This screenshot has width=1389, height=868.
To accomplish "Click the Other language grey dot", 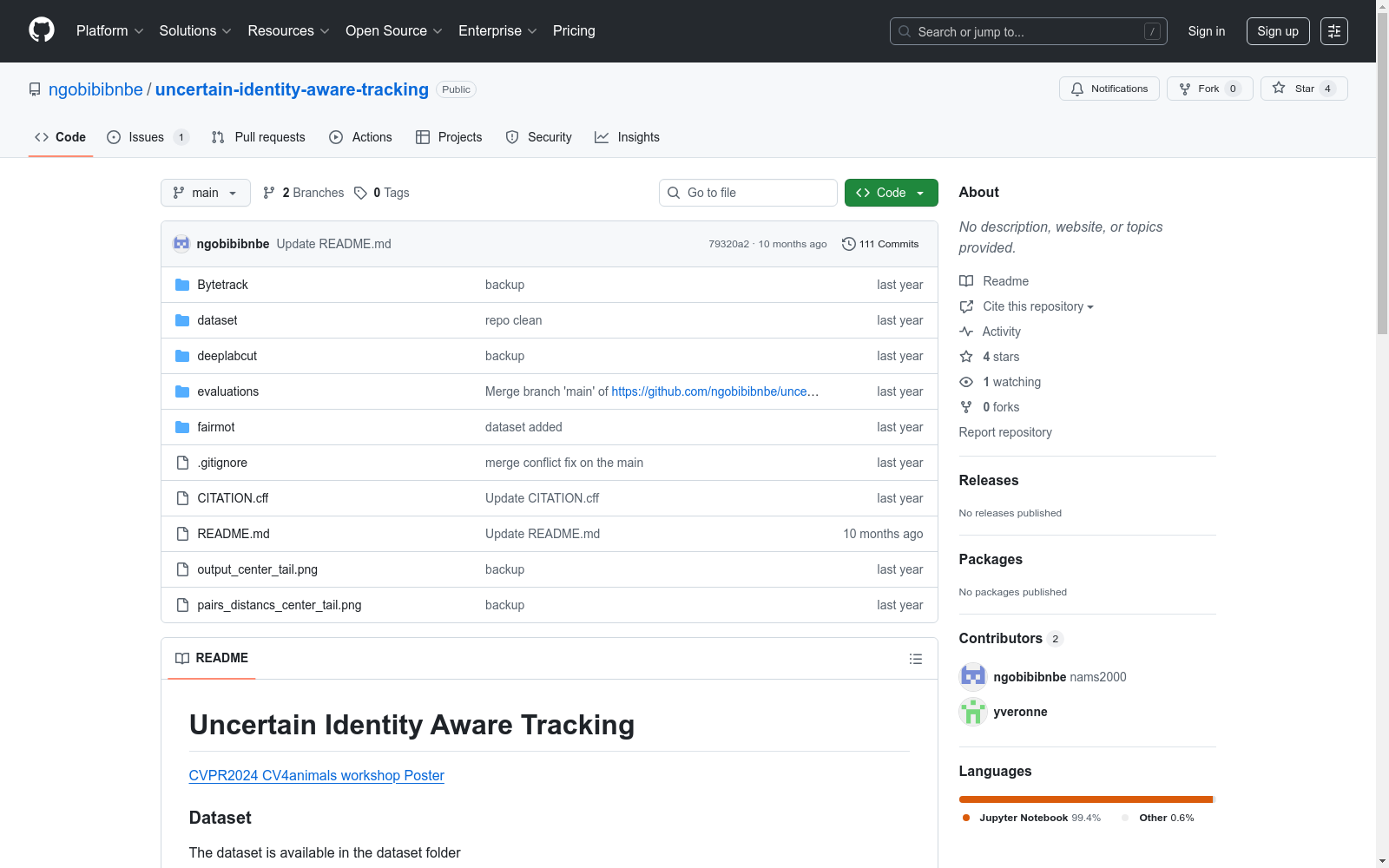I will (x=1125, y=818).
